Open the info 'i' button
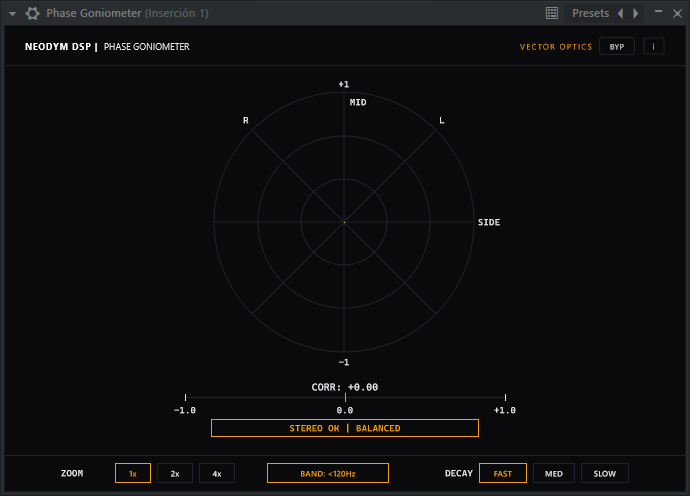This screenshot has width=690, height=496. pos(653,47)
